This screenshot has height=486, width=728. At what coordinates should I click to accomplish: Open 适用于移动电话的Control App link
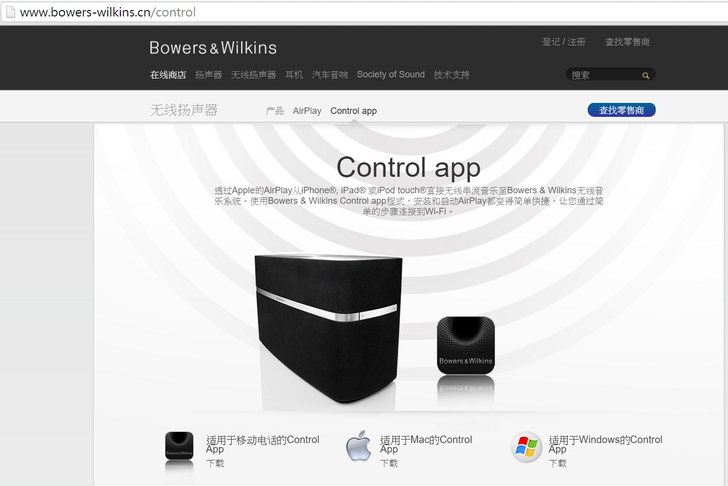[263, 444]
